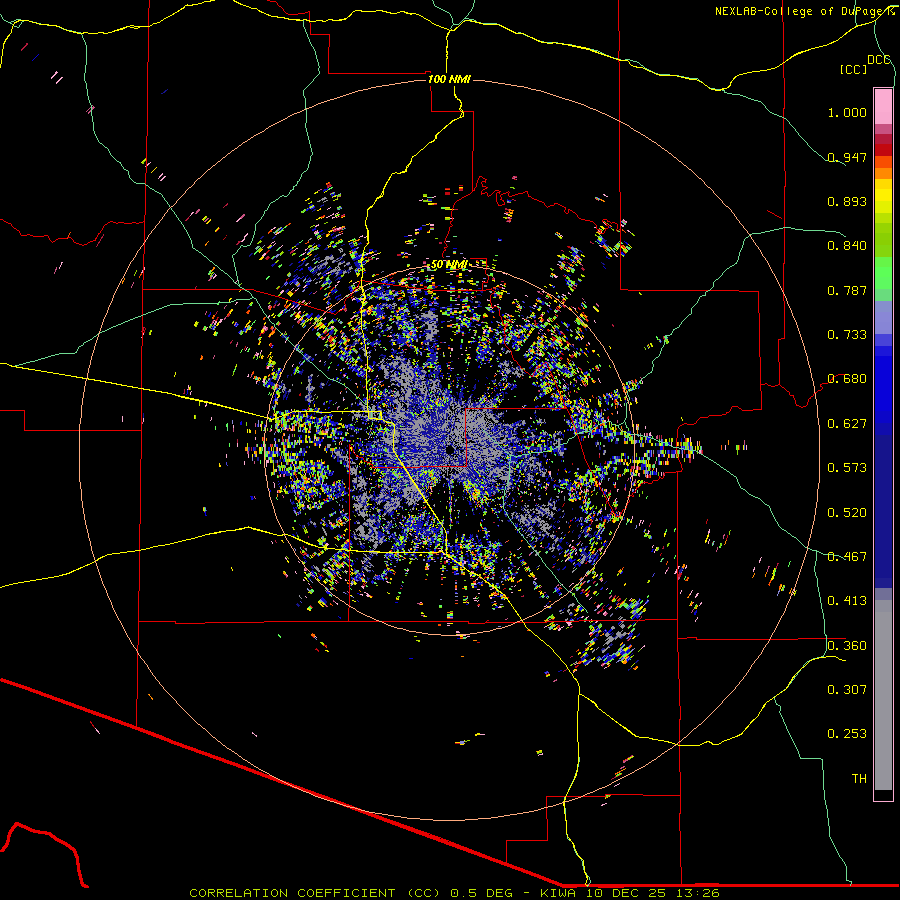
Task: Click the 0.573 scale value
Action: pyautogui.click(x=847, y=468)
